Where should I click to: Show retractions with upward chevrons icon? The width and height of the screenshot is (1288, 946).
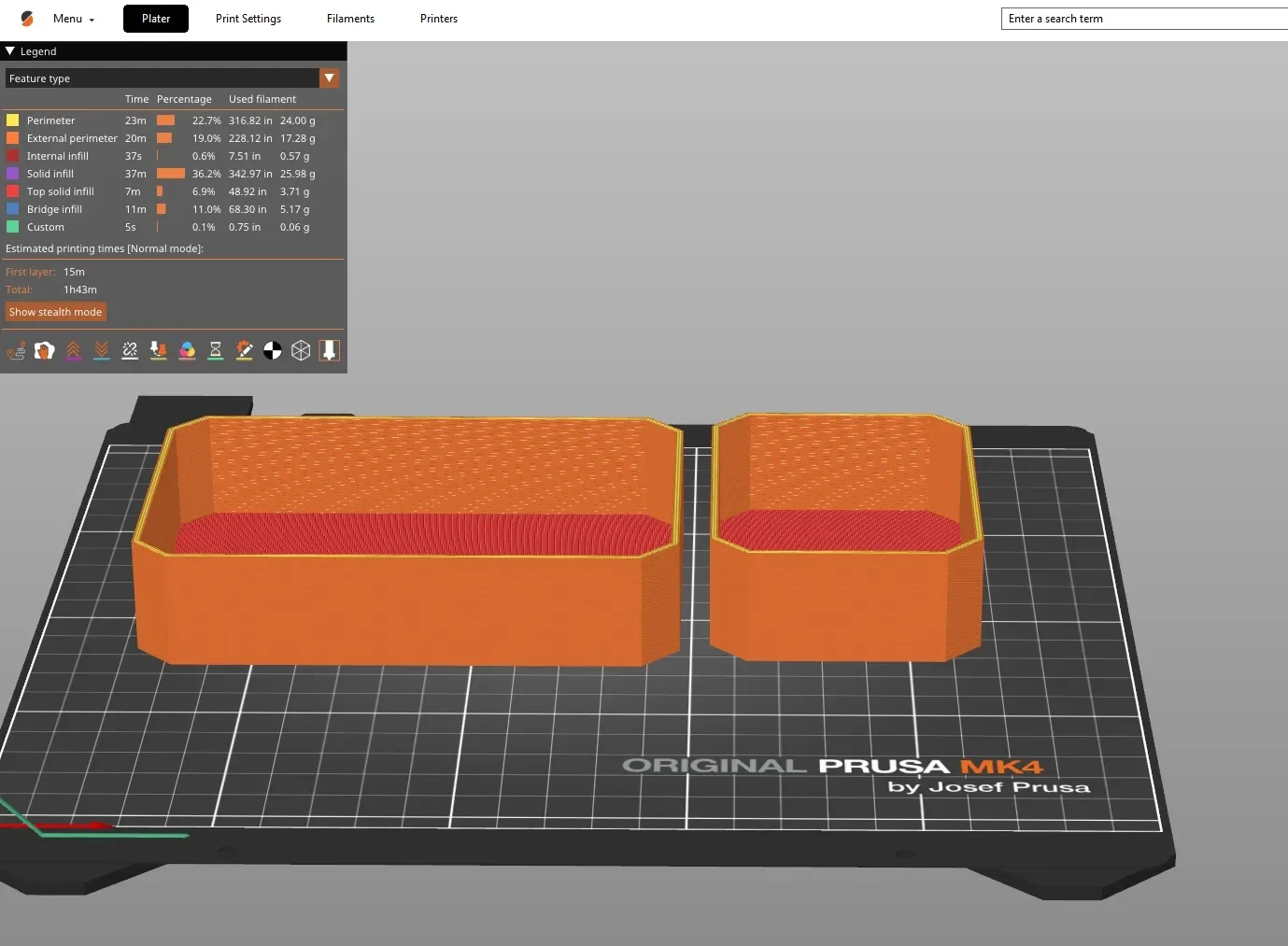pyautogui.click(x=73, y=350)
